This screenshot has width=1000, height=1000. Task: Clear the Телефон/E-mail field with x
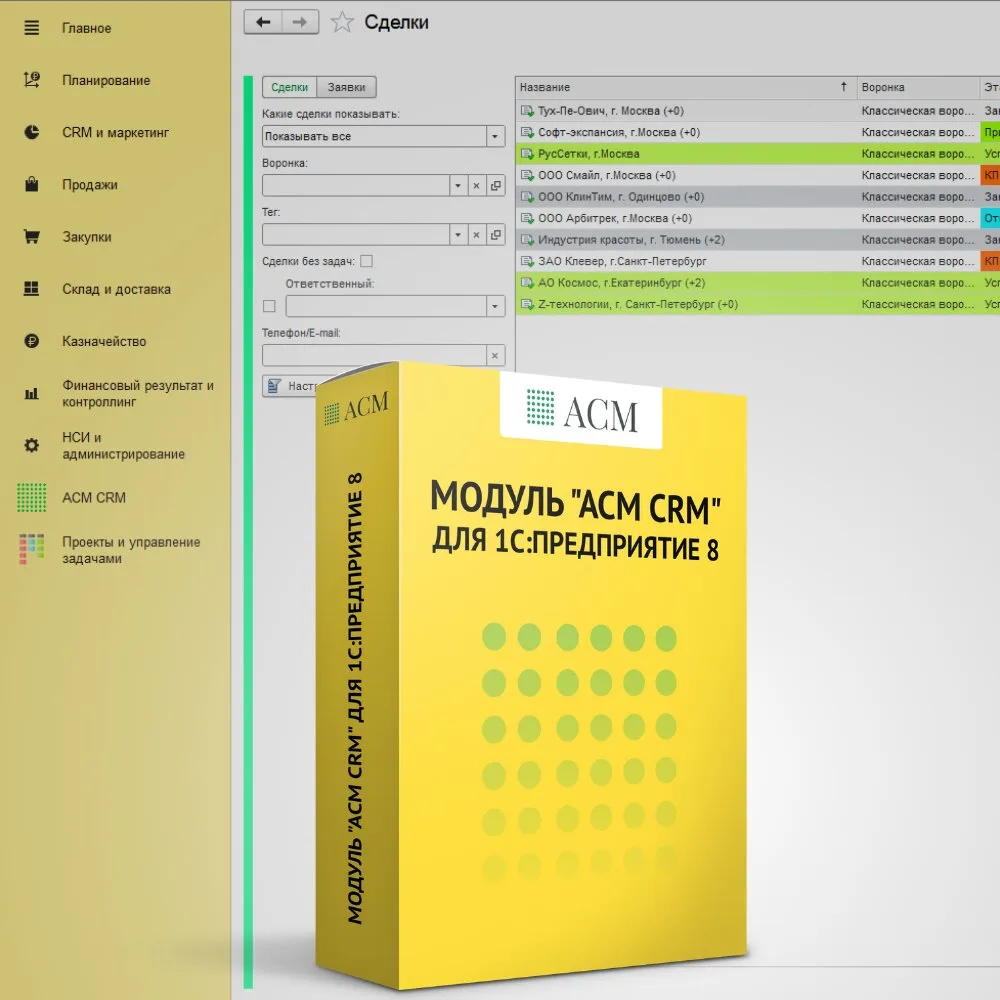tap(495, 355)
